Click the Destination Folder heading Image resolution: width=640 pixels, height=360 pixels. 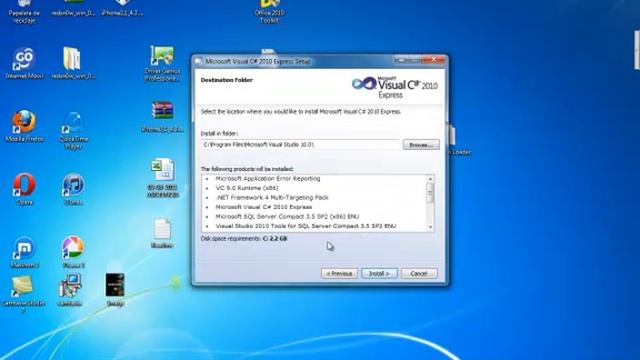tap(227, 80)
